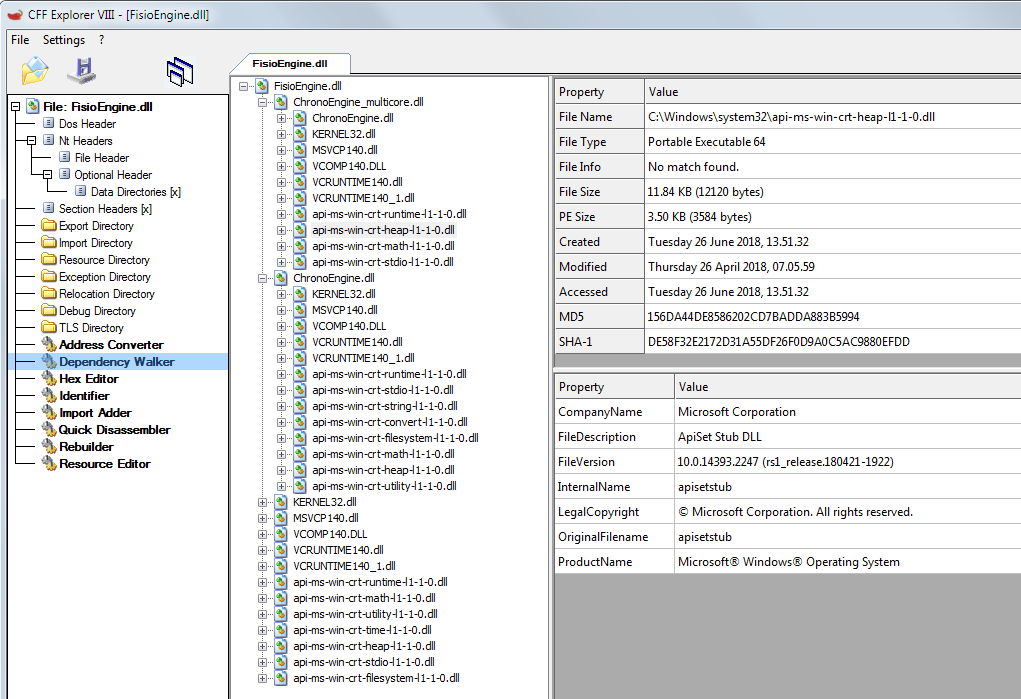The height and width of the screenshot is (699, 1021).
Task: Click the Modified date value
Action: click(731, 266)
